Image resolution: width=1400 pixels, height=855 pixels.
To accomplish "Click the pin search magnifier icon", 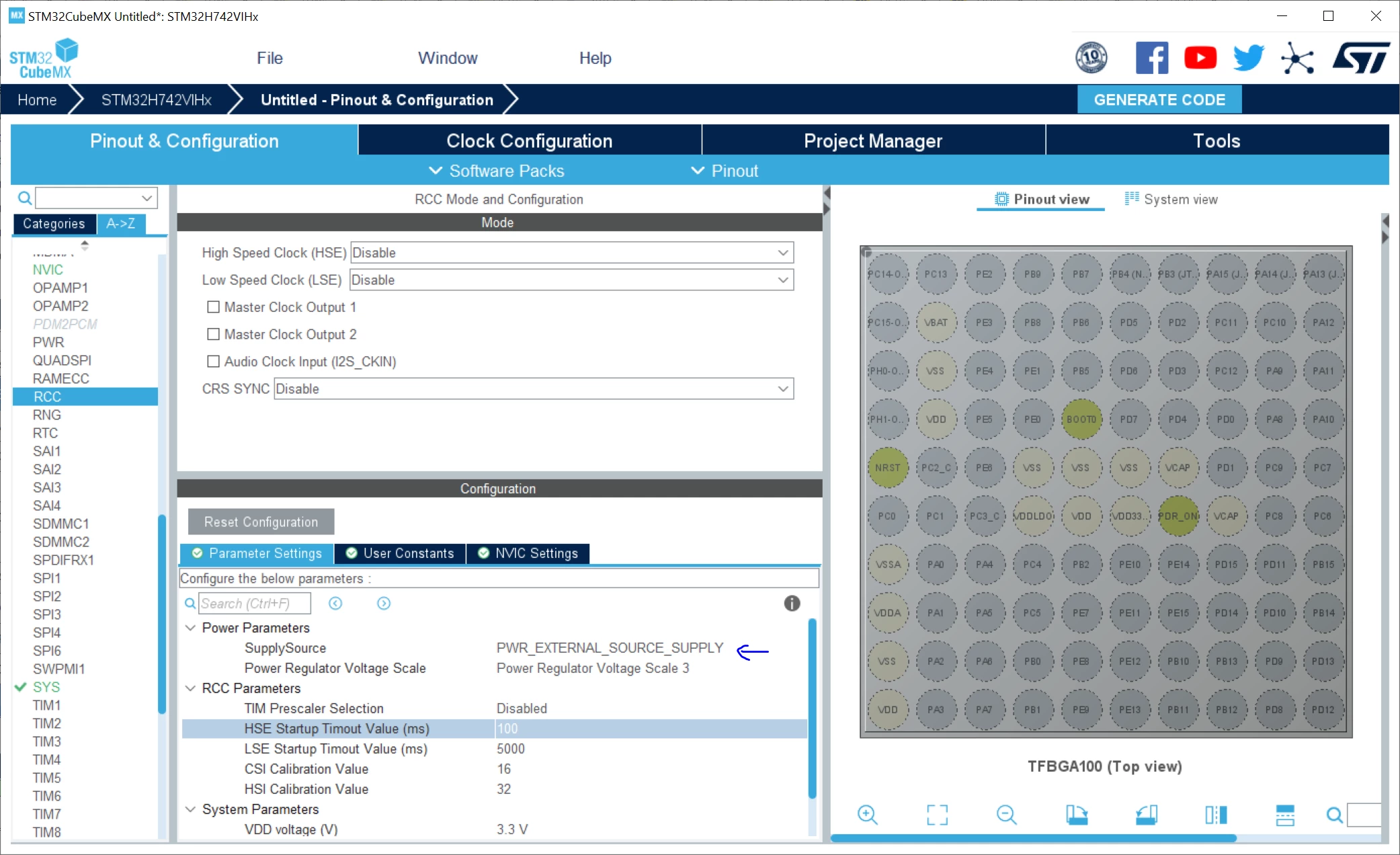I will 1335,815.
